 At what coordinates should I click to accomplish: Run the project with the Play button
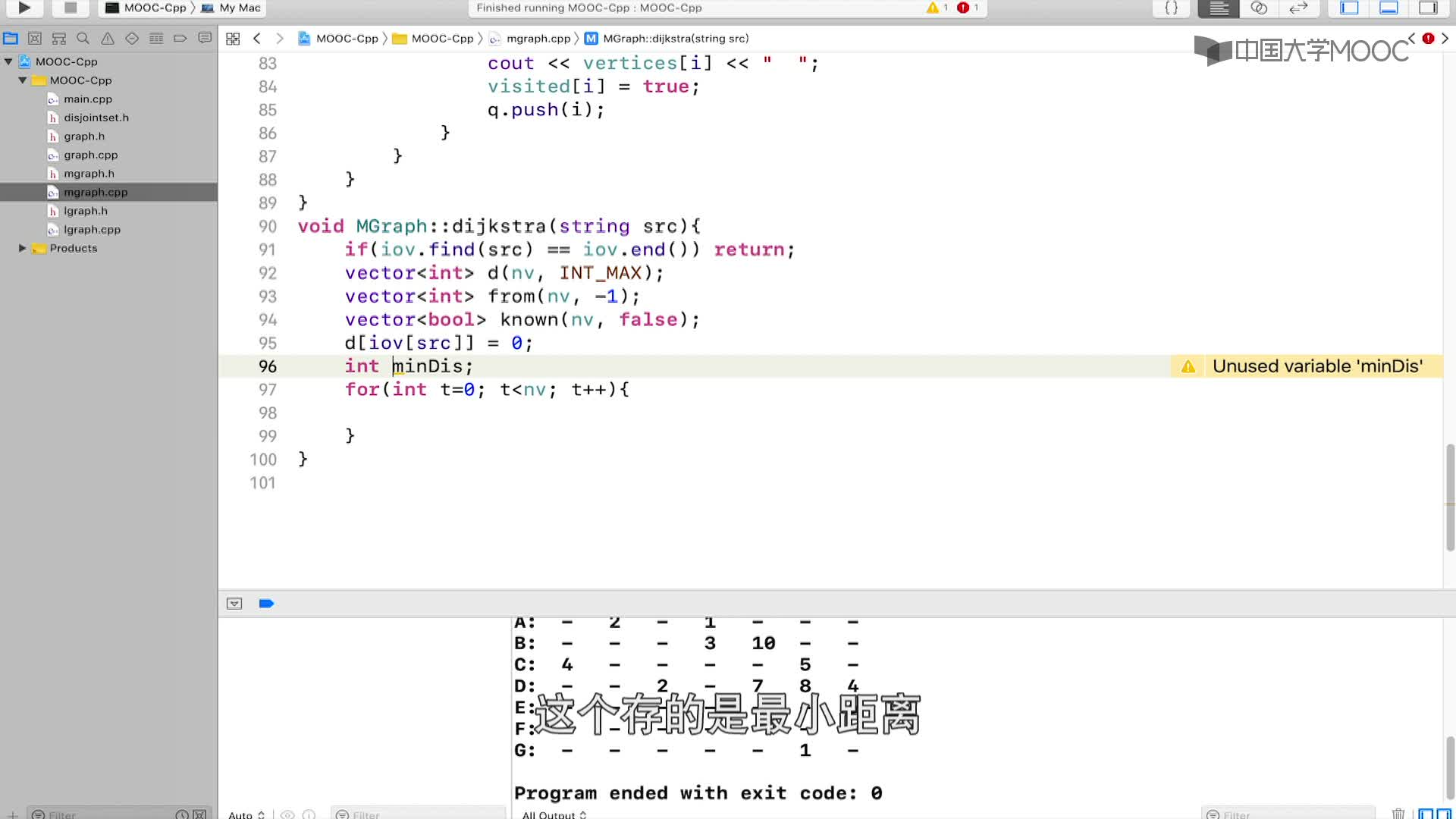click(x=24, y=8)
